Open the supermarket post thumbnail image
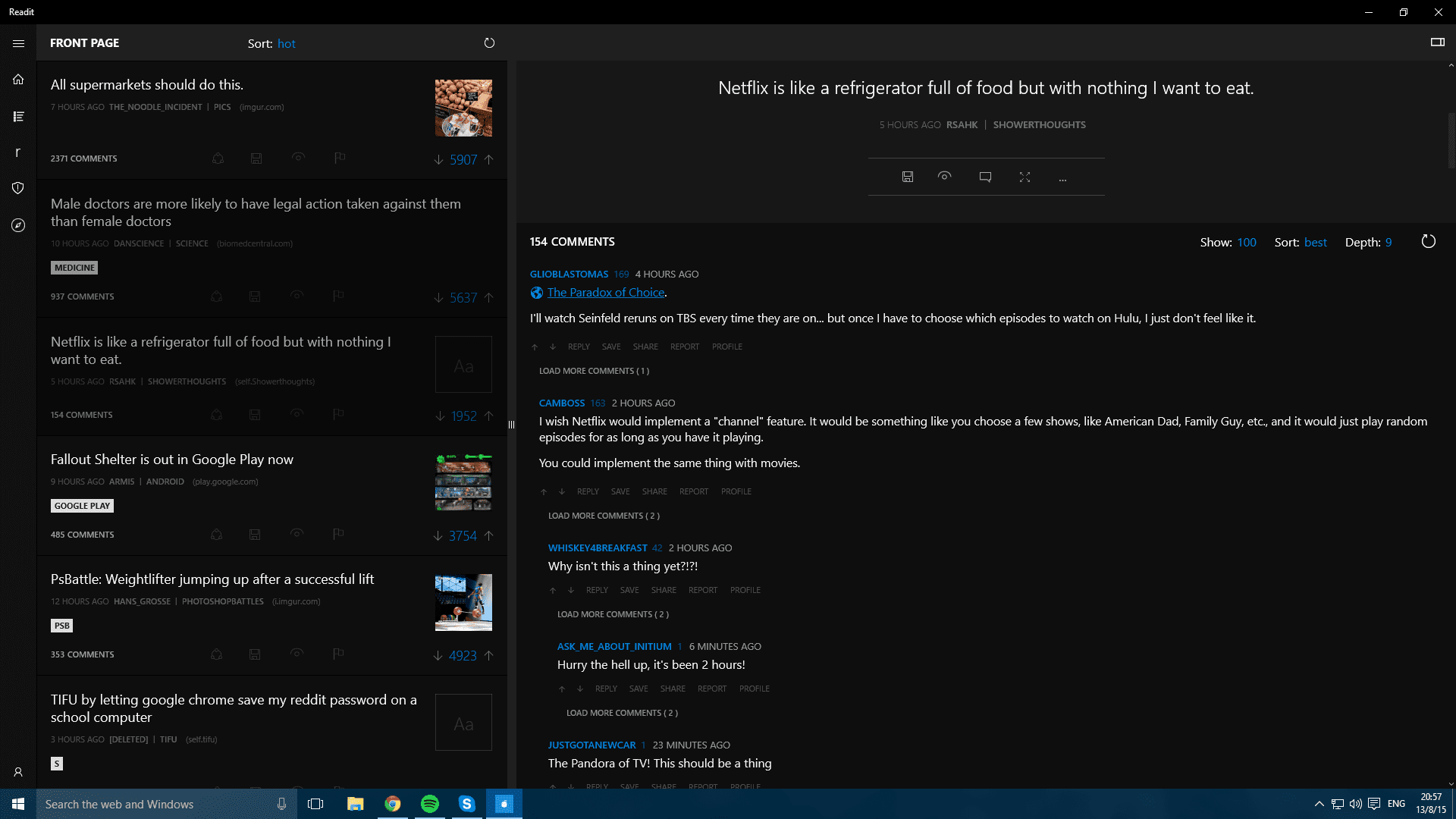1456x819 pixels. tap(463, 108)
